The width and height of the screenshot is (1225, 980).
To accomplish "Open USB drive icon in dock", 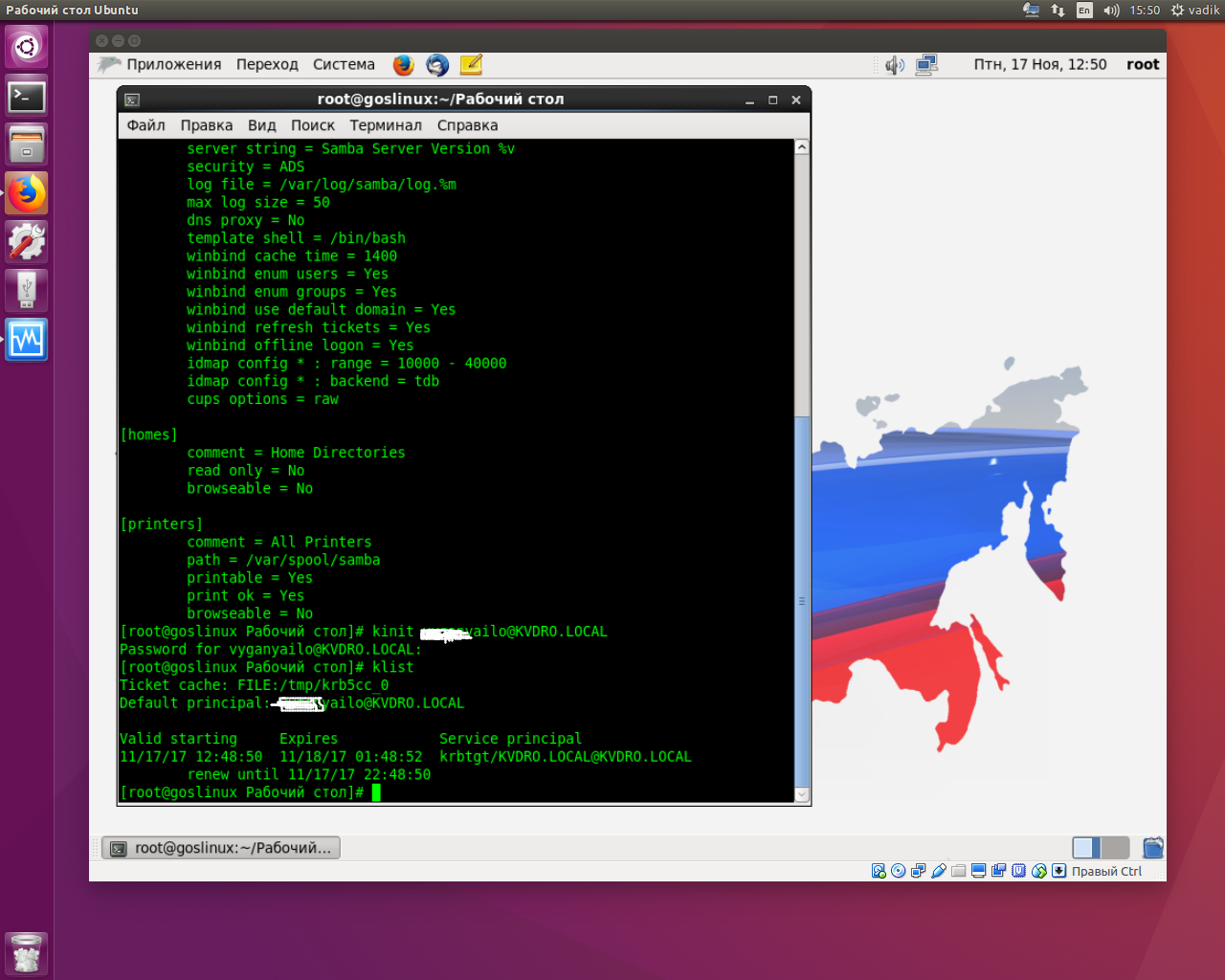I will coord(27,291).
